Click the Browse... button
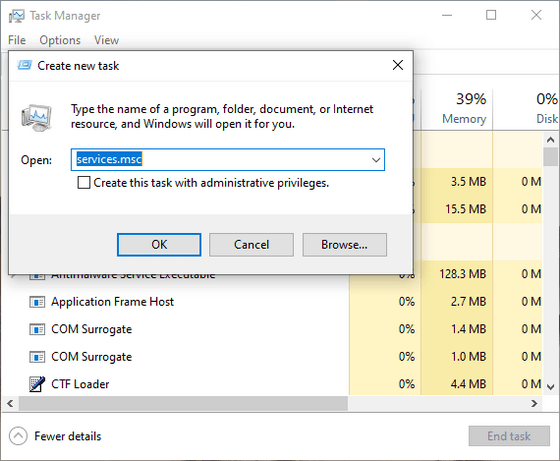 click(344, 245)
